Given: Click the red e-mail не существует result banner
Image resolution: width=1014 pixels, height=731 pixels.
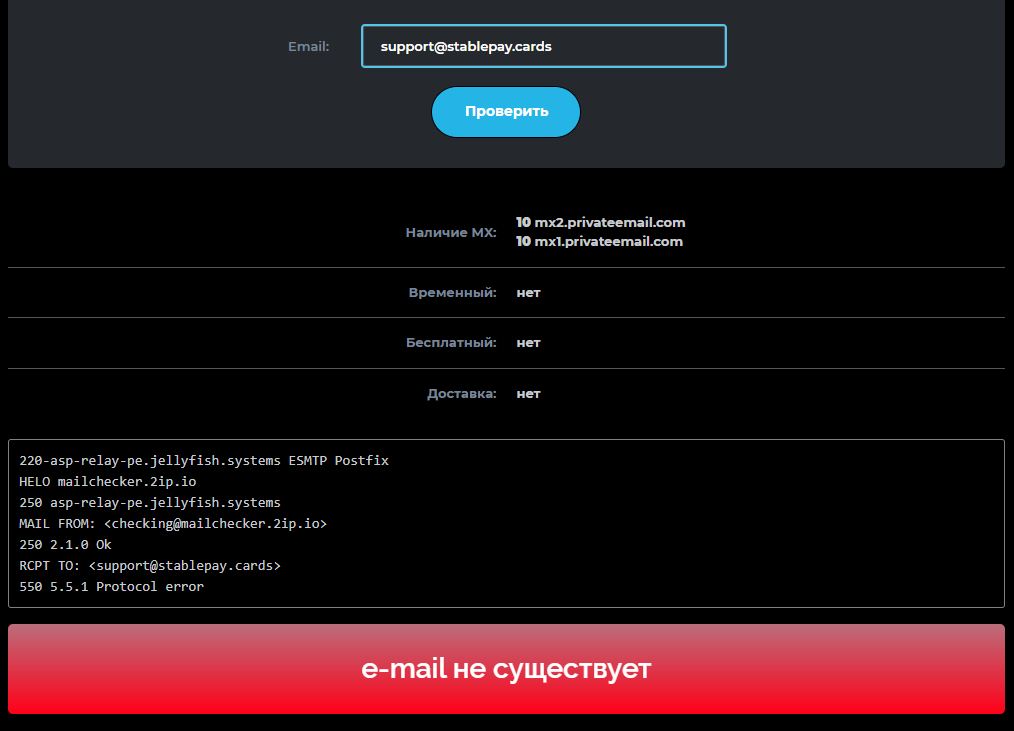Looking at the screenshot, I should (506, 669).
